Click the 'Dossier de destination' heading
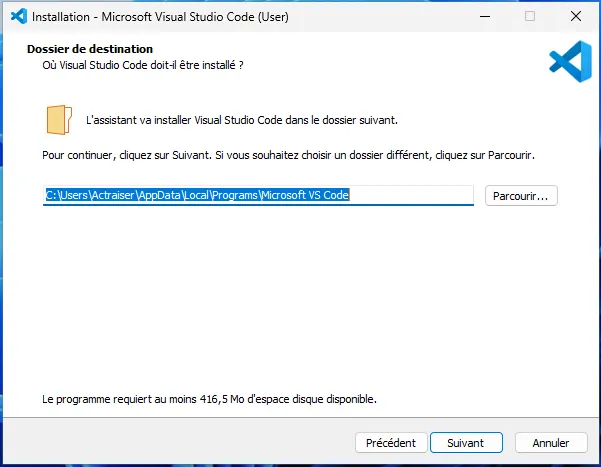The width and height of the screenshot is (601, 467). (90, 49)
